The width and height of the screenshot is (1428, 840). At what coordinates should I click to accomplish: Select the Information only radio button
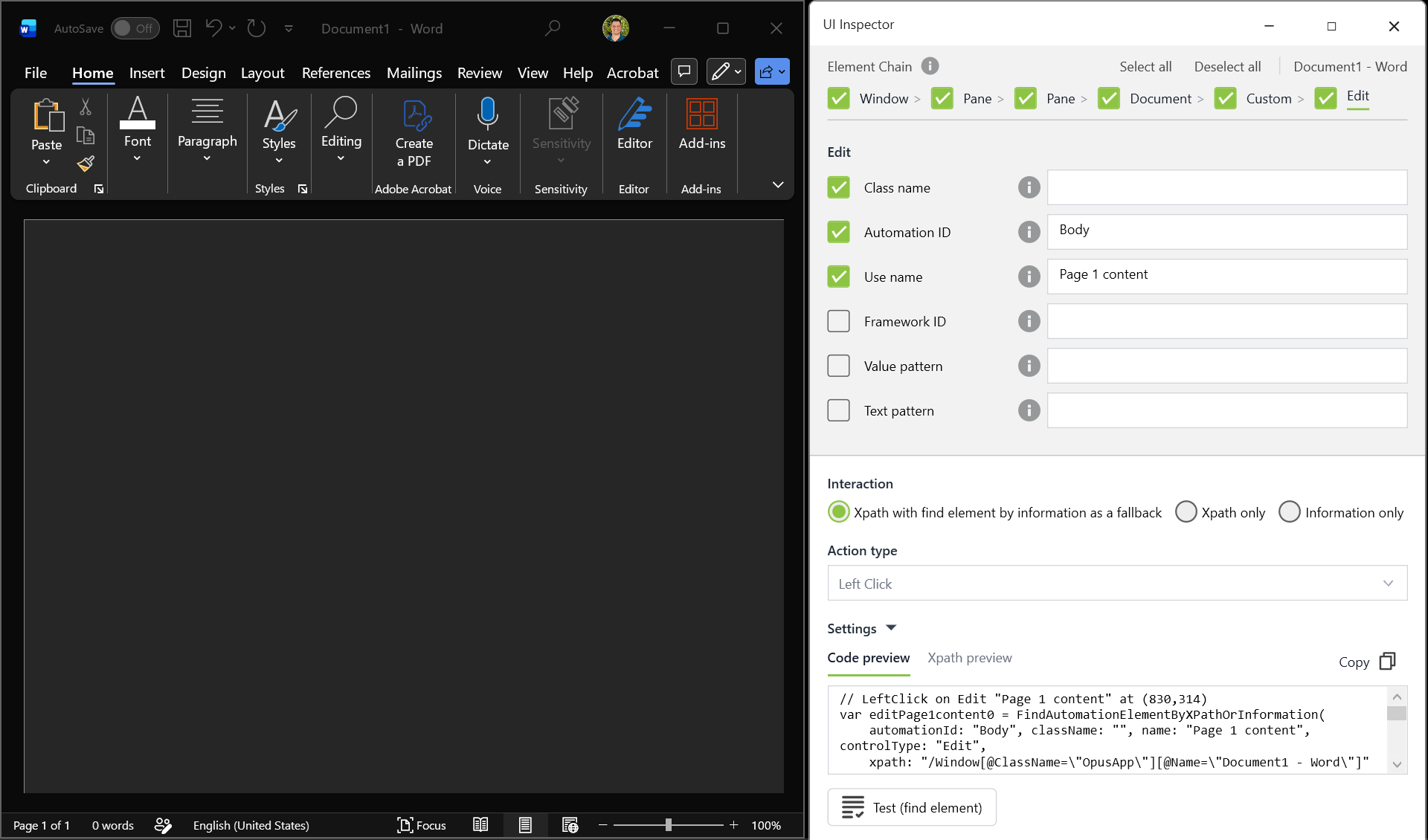(1289, 511)
